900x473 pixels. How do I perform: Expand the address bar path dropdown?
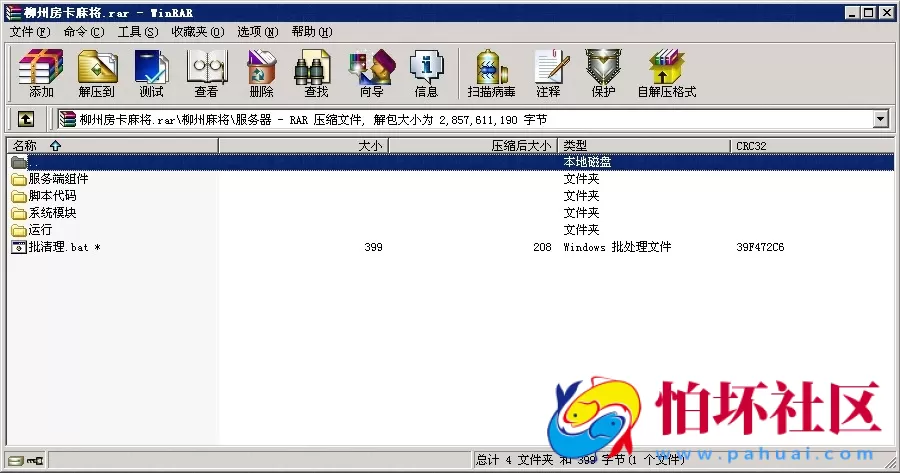click(880, 119)
